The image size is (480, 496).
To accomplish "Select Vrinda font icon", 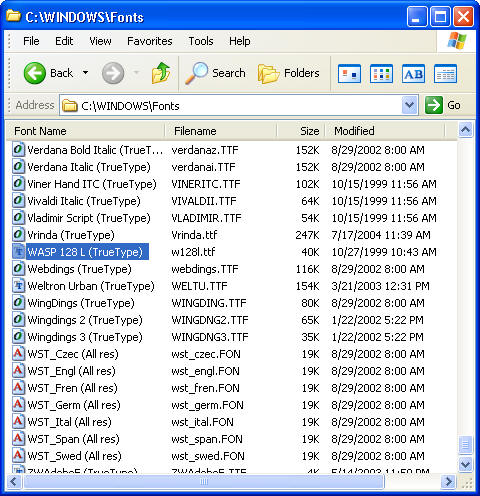I will coord(18,234).
